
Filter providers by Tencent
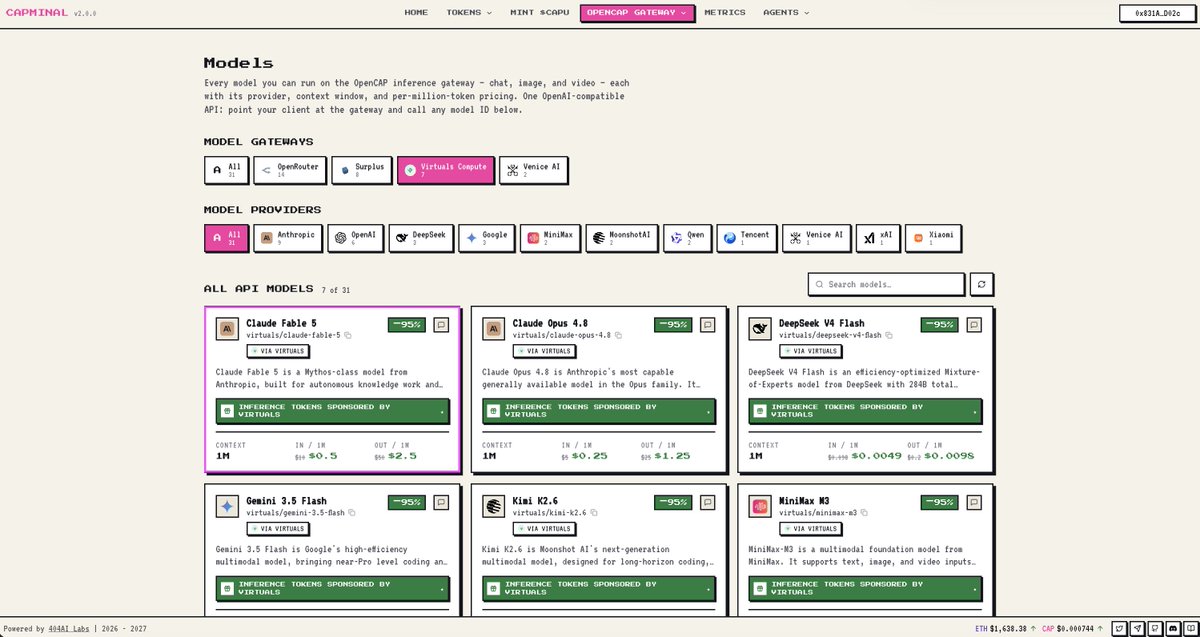(x=746, y=238)
